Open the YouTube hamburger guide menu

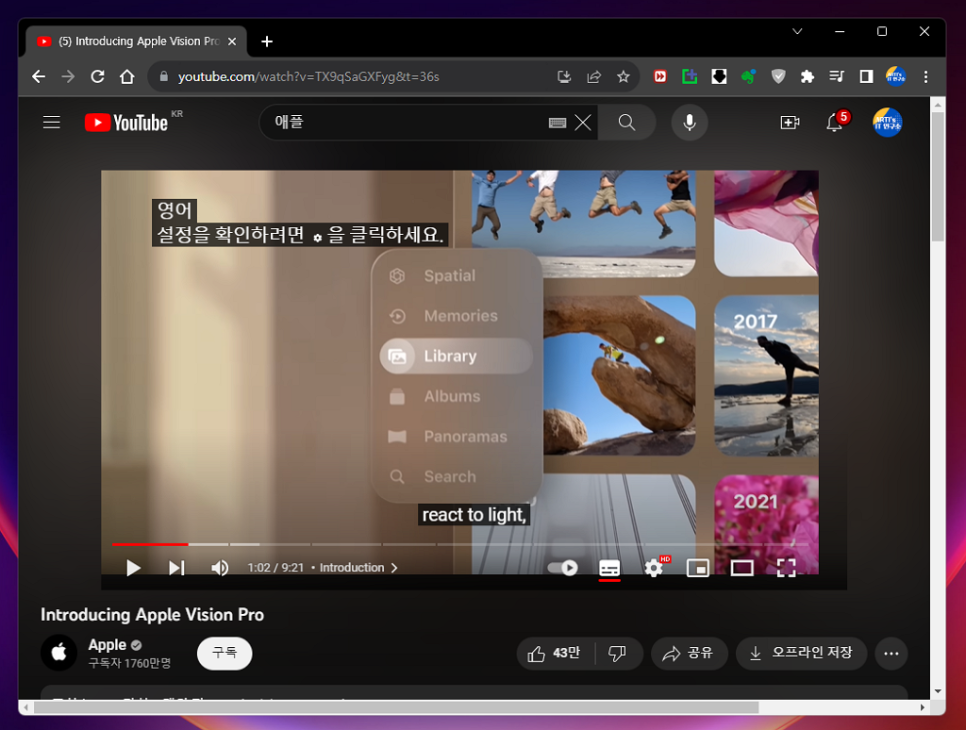pyautogui.click(x=51, y=123)
